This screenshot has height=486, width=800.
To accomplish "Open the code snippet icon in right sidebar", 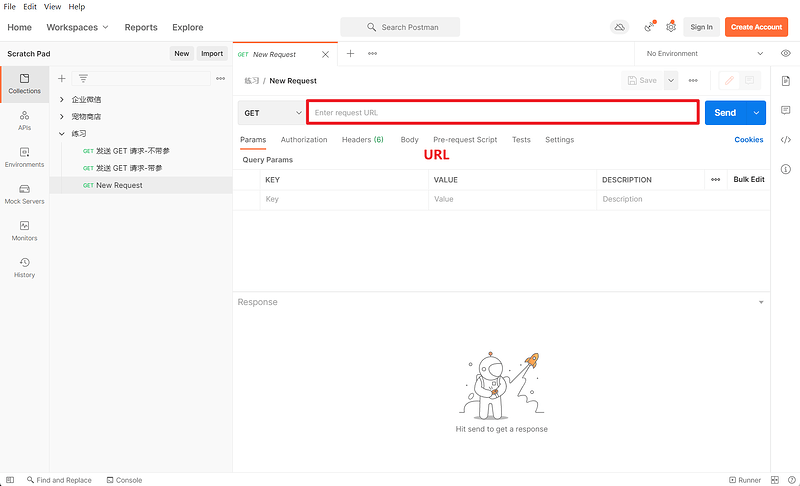I will click(786, 140).
